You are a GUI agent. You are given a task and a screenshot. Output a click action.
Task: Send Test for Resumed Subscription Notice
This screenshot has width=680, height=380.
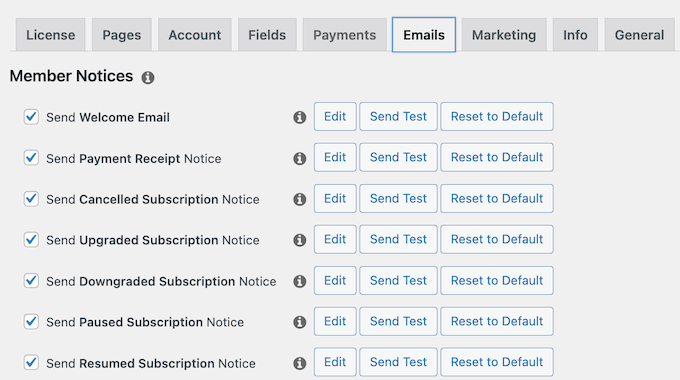tap(398, 362)
